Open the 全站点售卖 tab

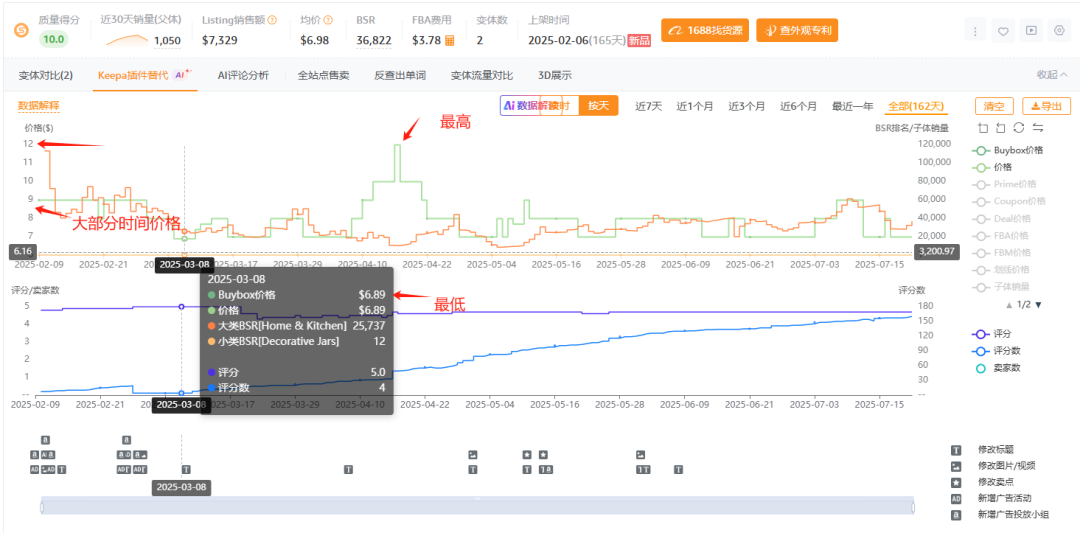[323, 76]
